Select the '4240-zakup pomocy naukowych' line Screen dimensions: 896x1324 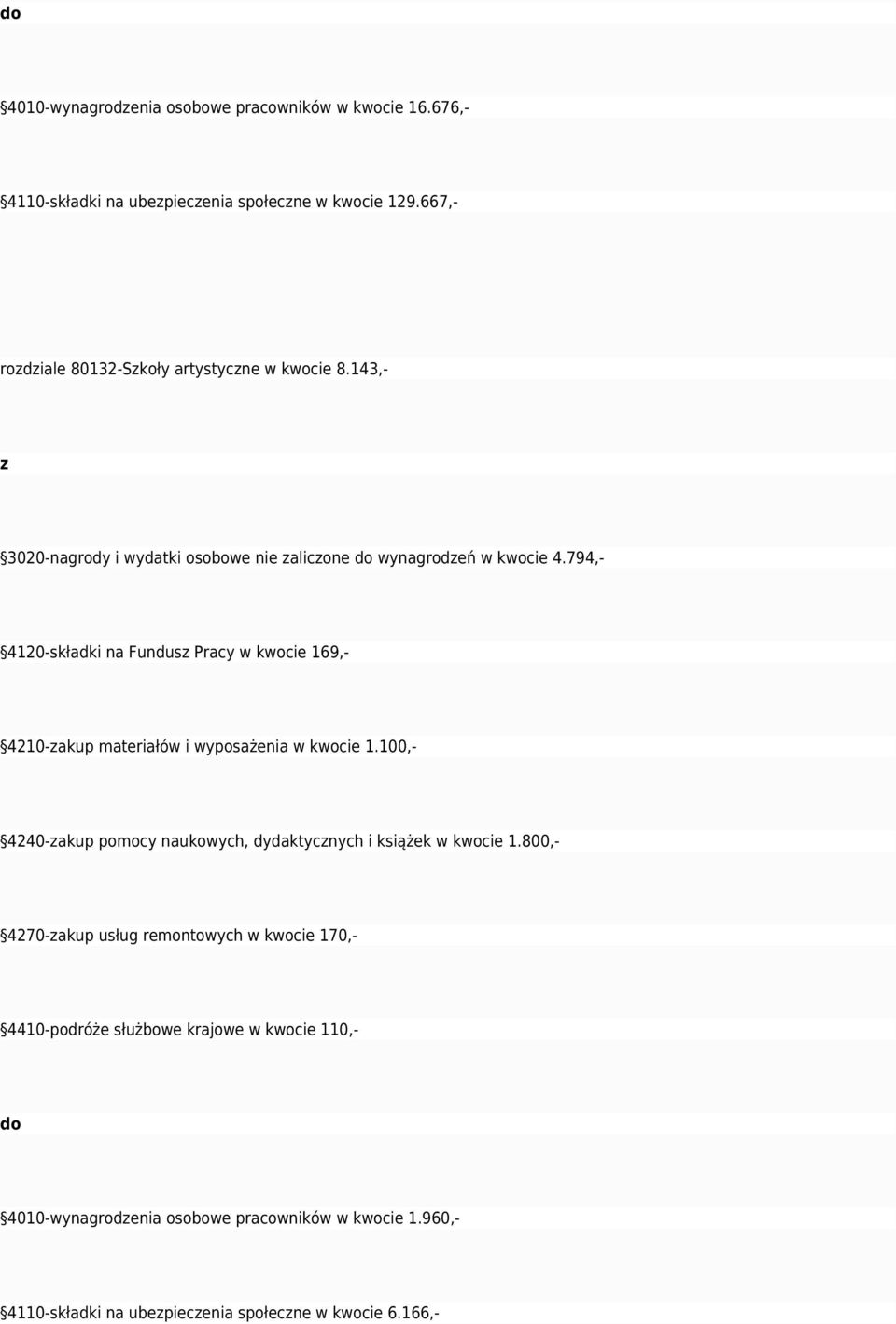280,841
